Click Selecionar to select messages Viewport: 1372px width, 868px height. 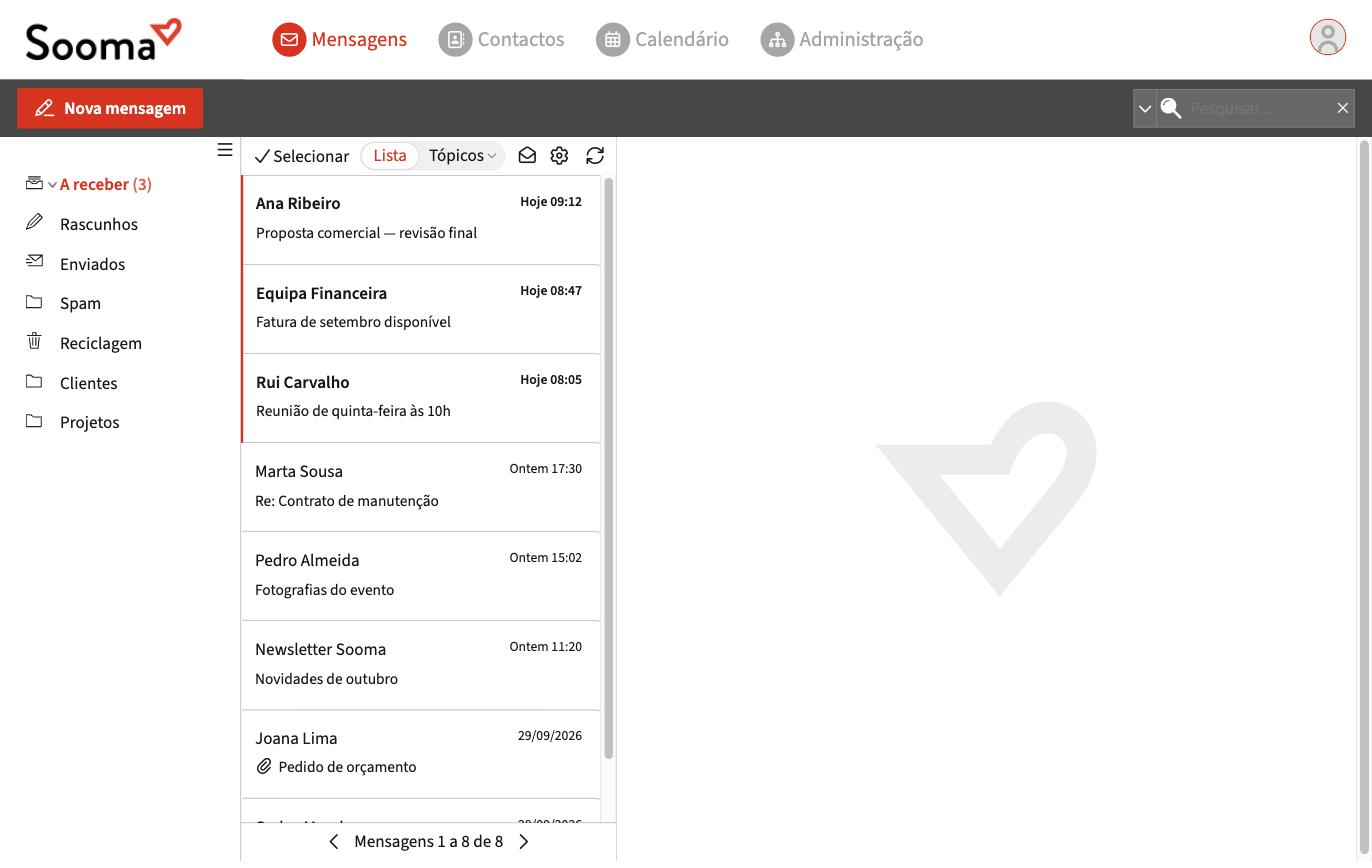[302, 156]
